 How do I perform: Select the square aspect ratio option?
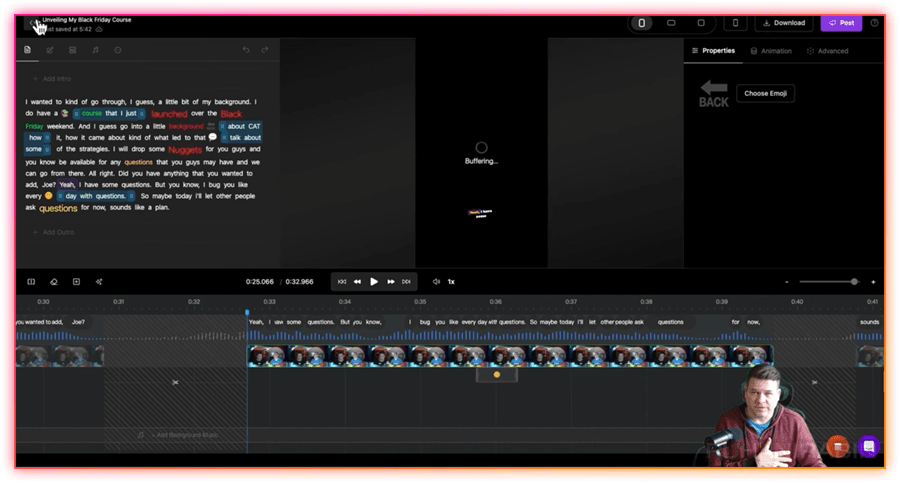[701, 23]
